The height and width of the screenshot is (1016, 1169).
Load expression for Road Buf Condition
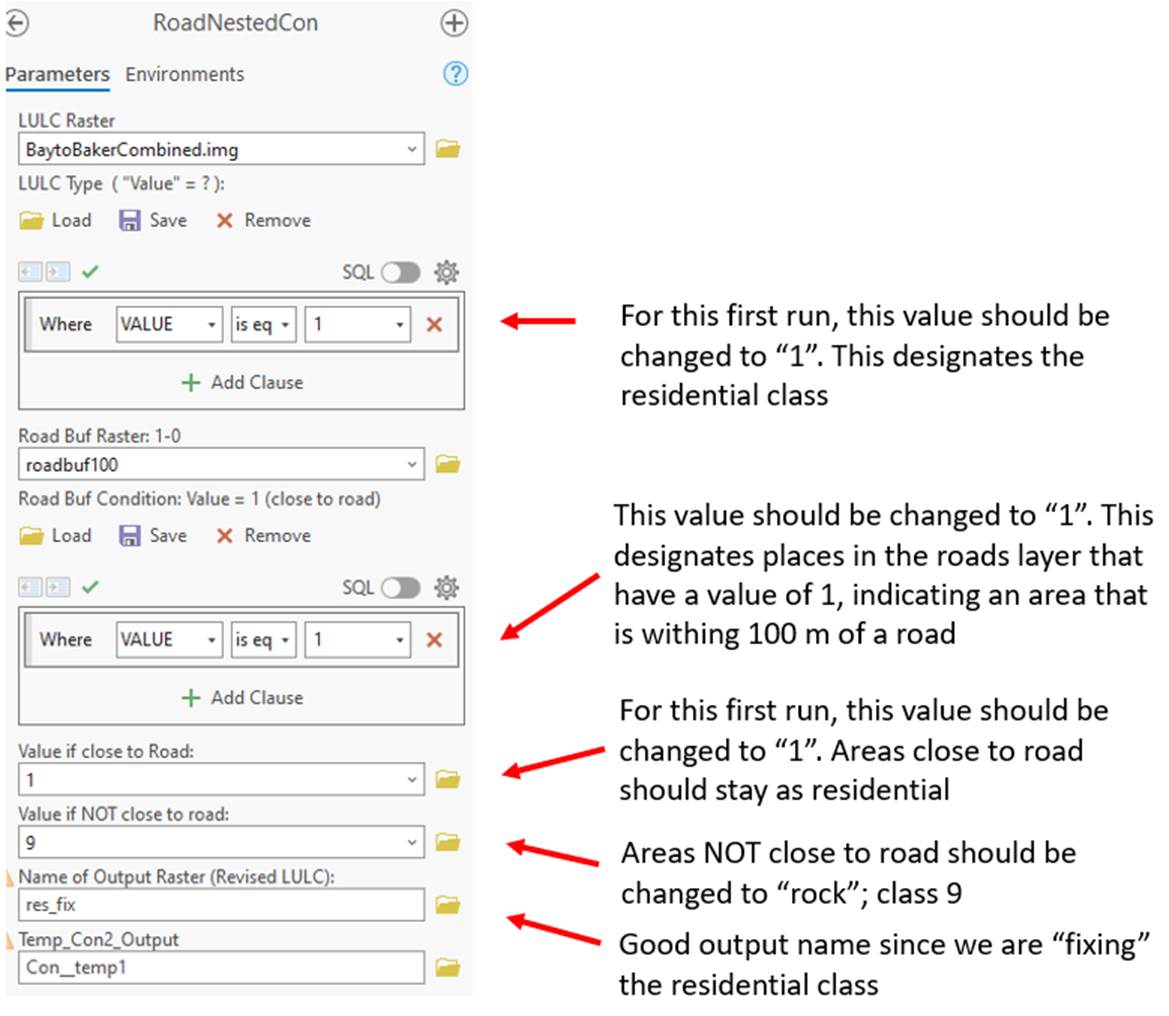click(x=55, y=536)
